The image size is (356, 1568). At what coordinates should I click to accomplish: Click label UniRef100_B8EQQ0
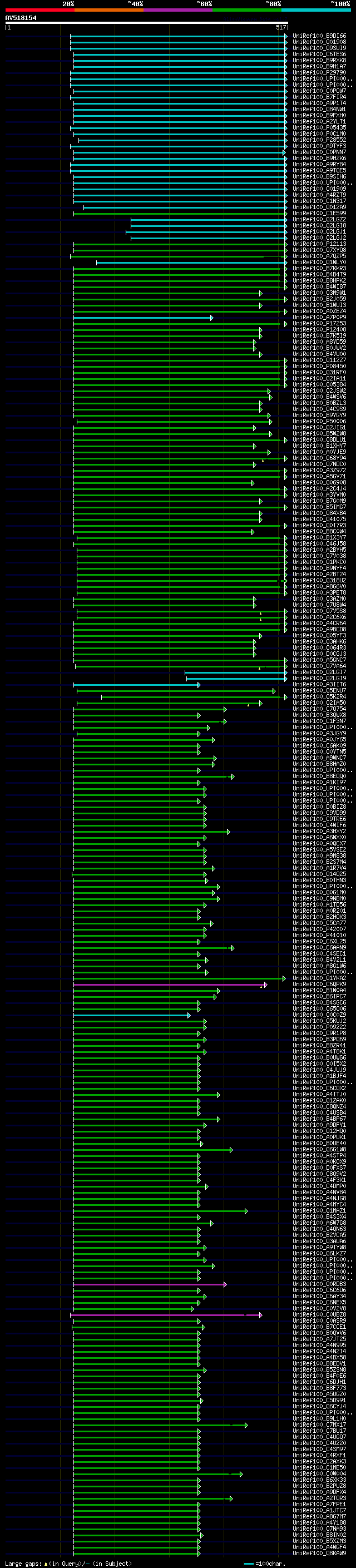(x=319, y=776)
